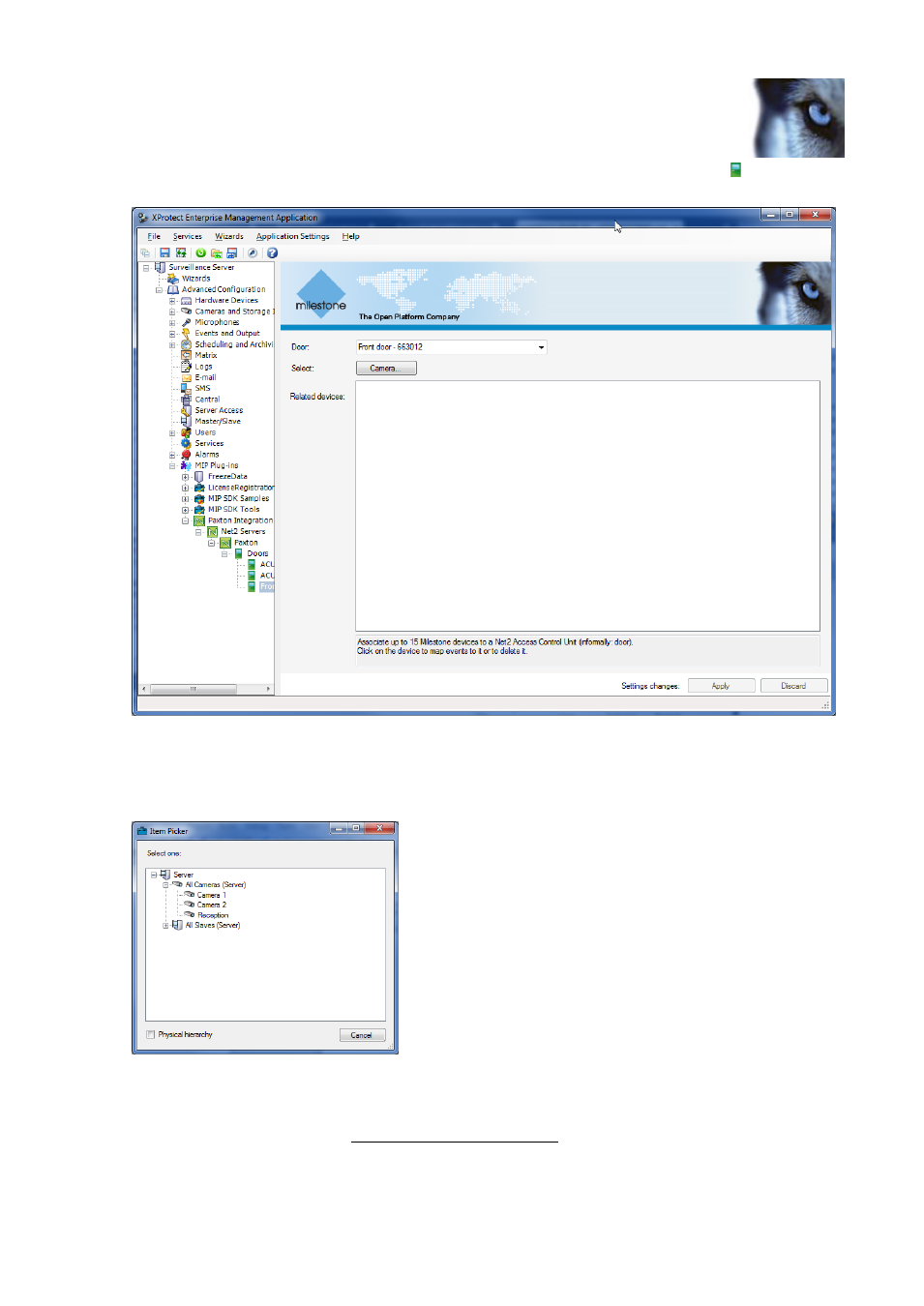This screenshot has height=1306, width=924.
Task: Expand the Hardware Devices node
Action: 172,301
